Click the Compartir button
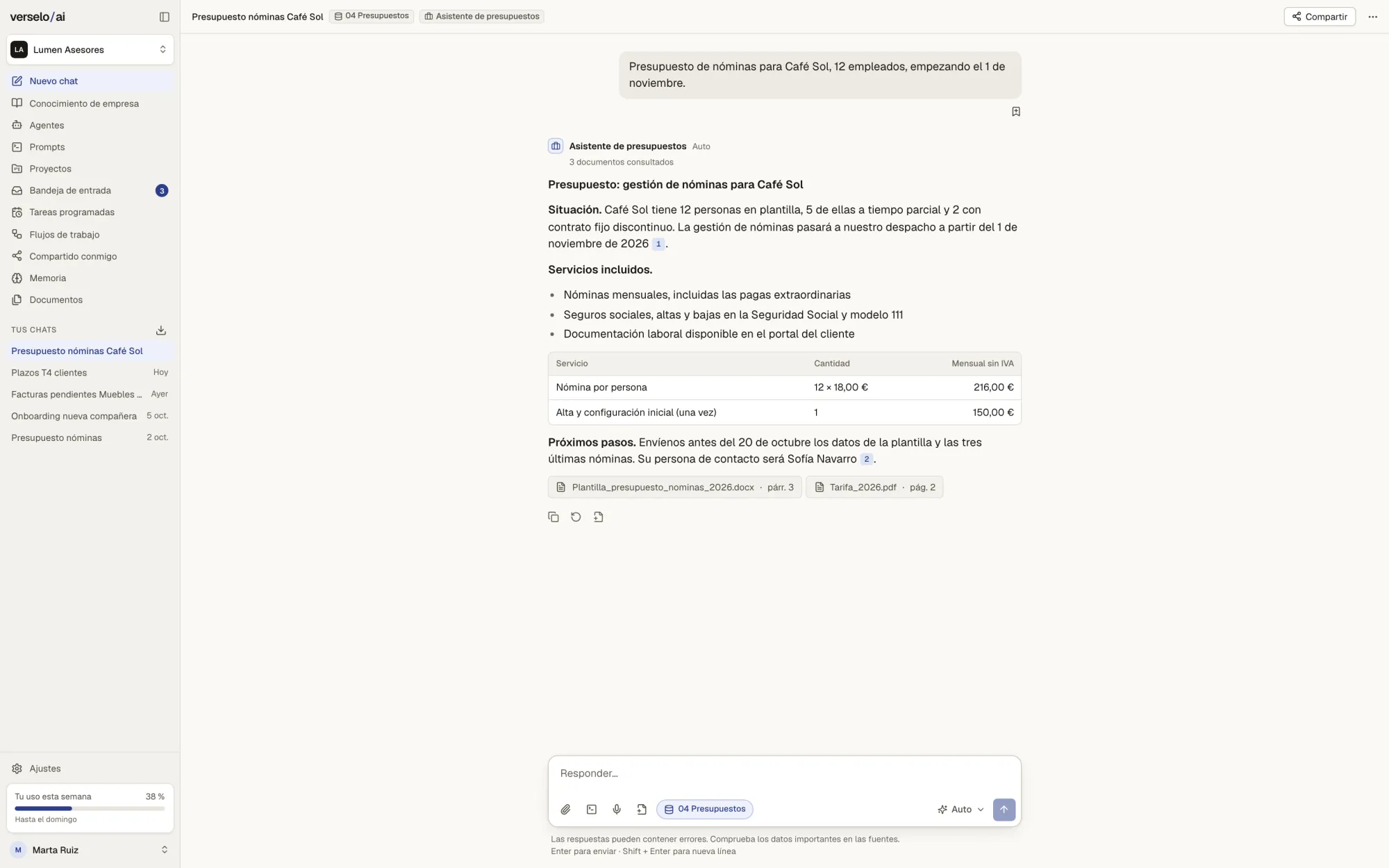Viewport: 1389px width, 868px height. tap(1319, 17)
